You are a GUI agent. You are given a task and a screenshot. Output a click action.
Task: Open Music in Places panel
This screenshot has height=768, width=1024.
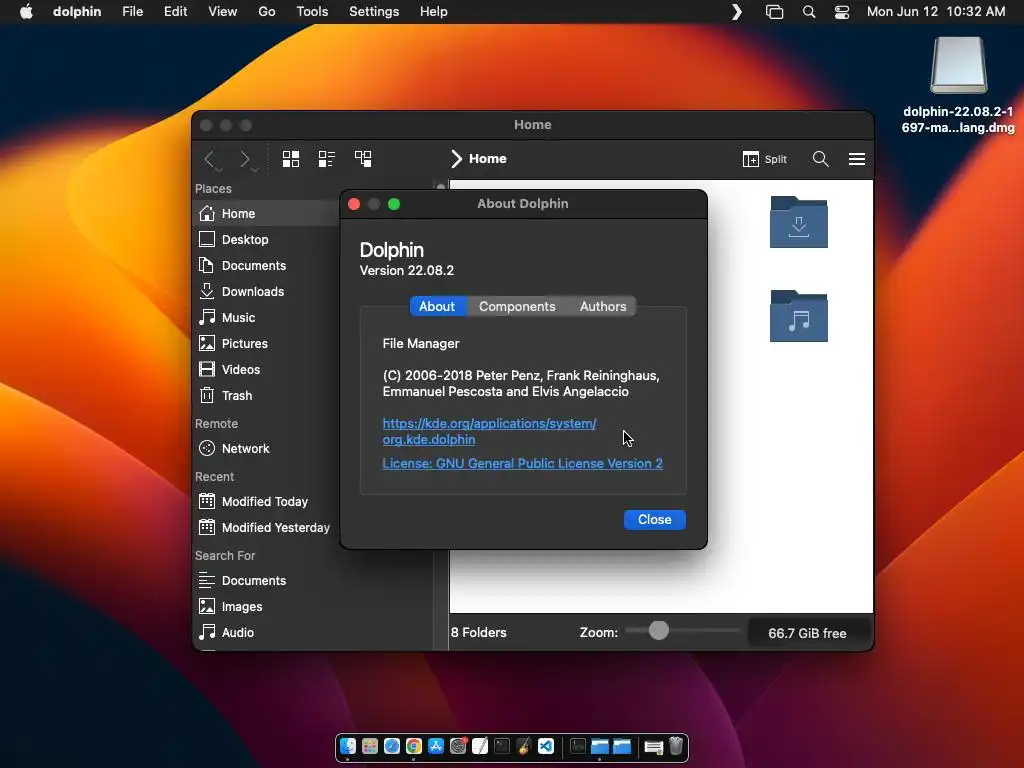pos(266,317)
